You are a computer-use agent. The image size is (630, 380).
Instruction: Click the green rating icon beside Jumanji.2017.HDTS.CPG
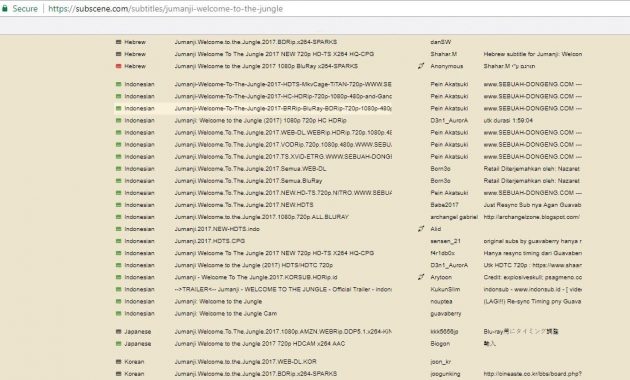(119, 241)
